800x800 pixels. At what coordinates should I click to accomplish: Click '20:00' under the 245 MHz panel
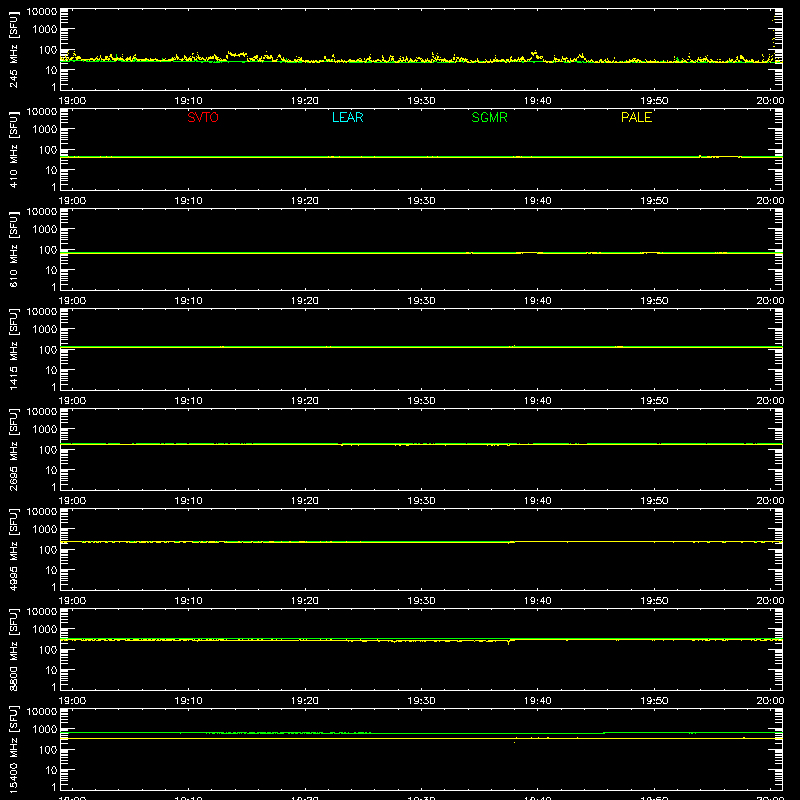pos(770,101)
